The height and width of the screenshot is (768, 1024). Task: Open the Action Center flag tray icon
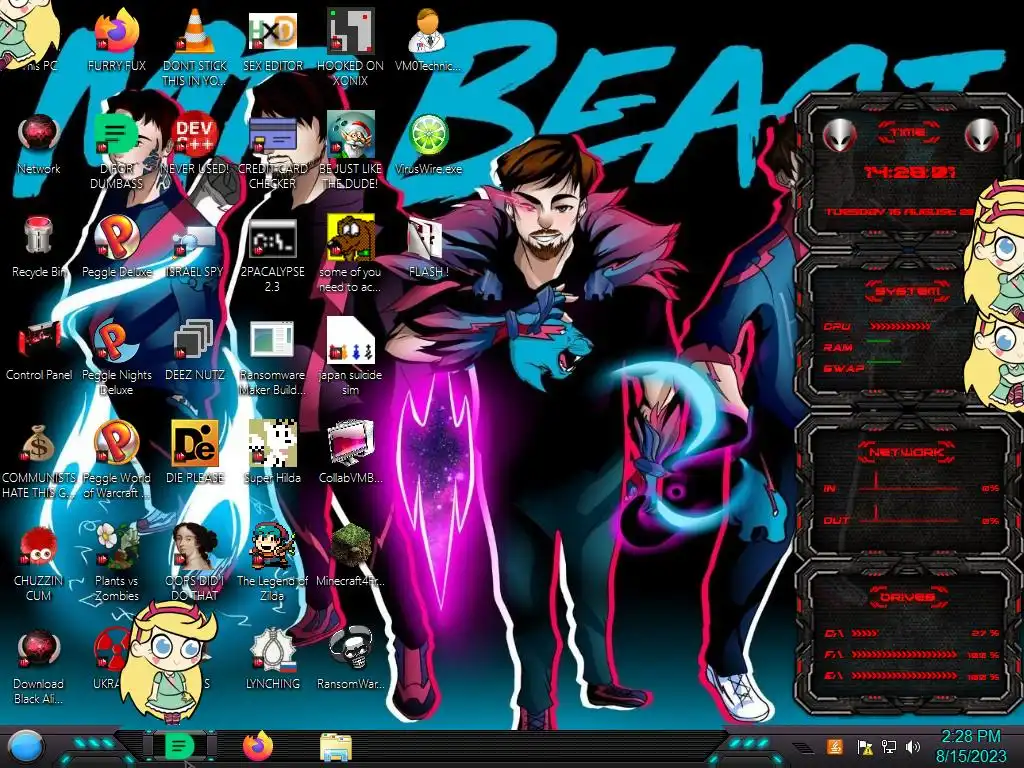(x=864, y=746)
